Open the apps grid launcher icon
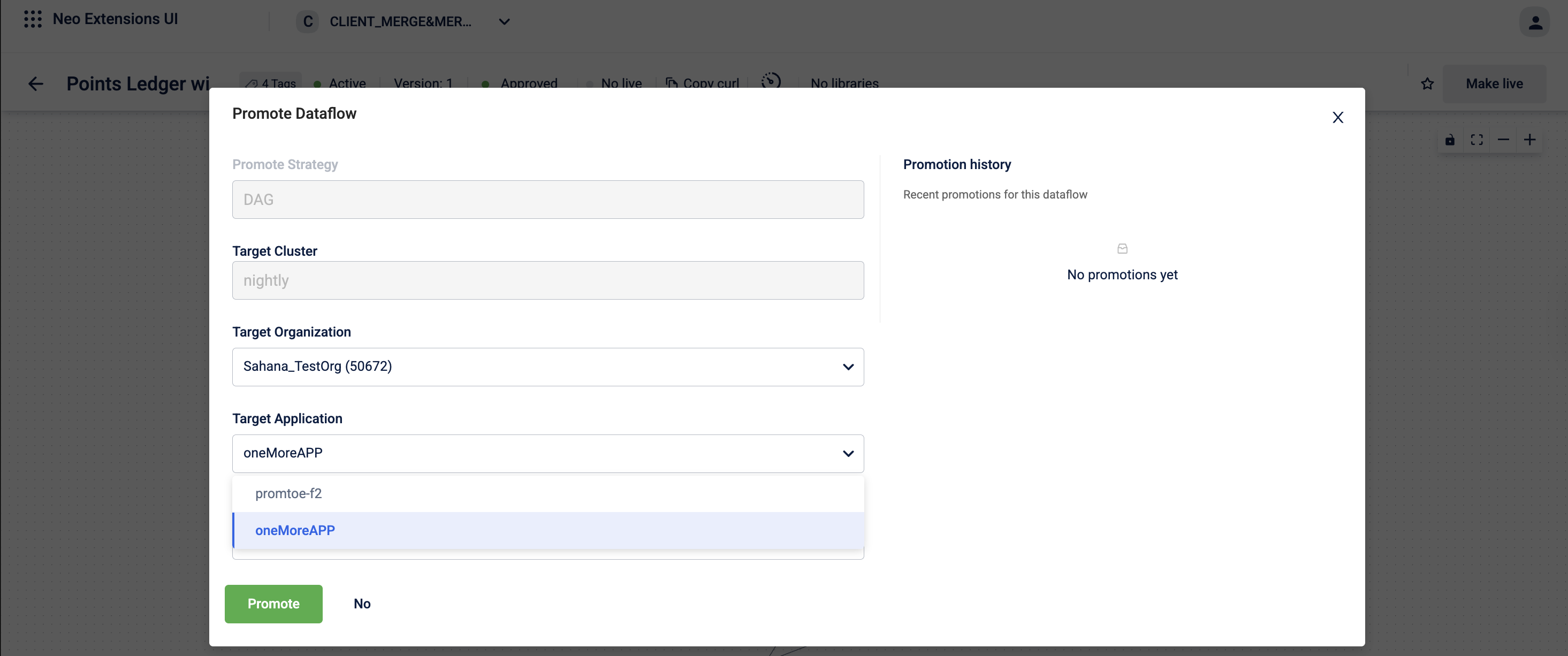 tap(33, 19)
